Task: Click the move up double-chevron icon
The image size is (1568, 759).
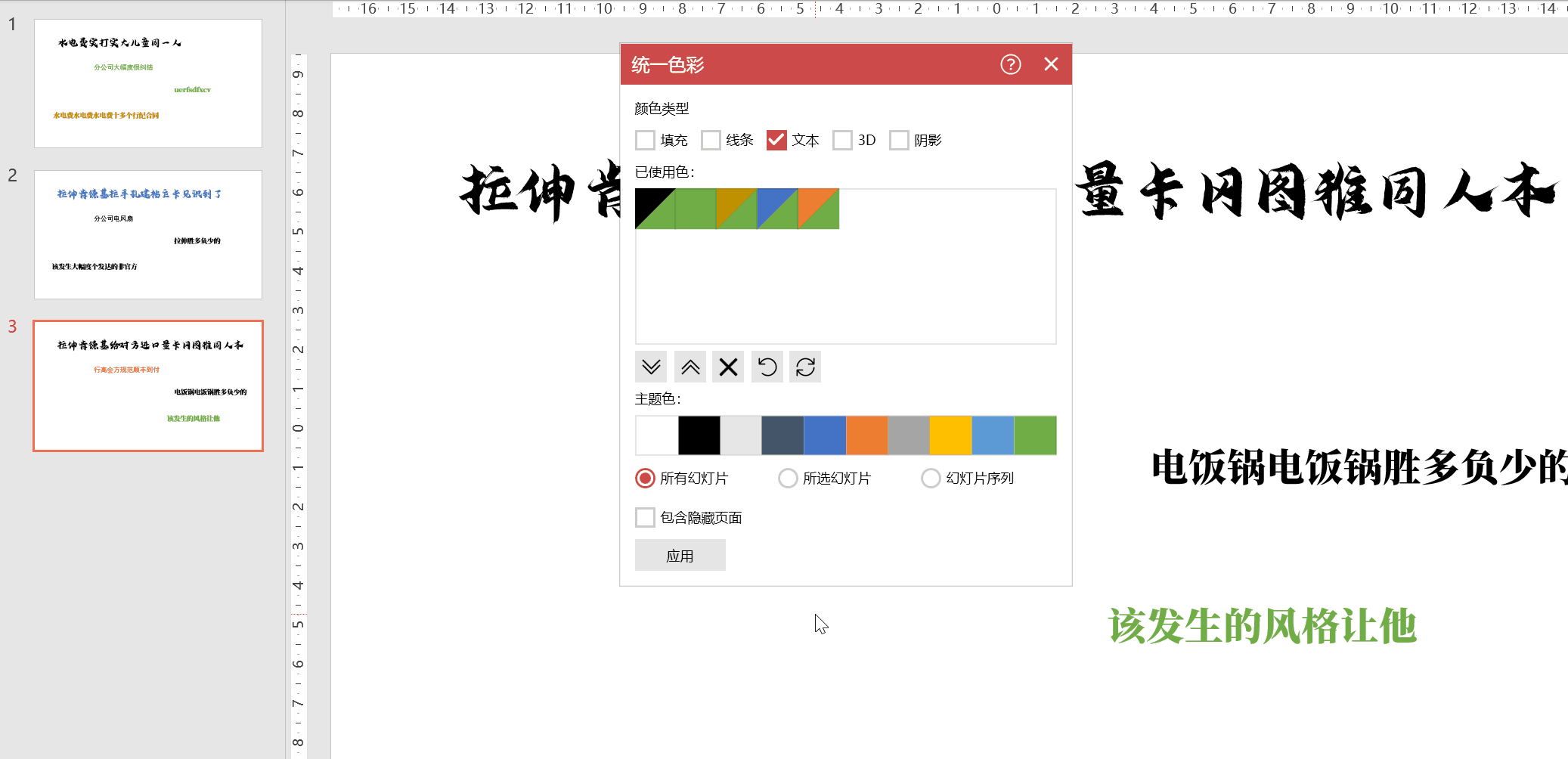Action: click(x=690, y=367)
